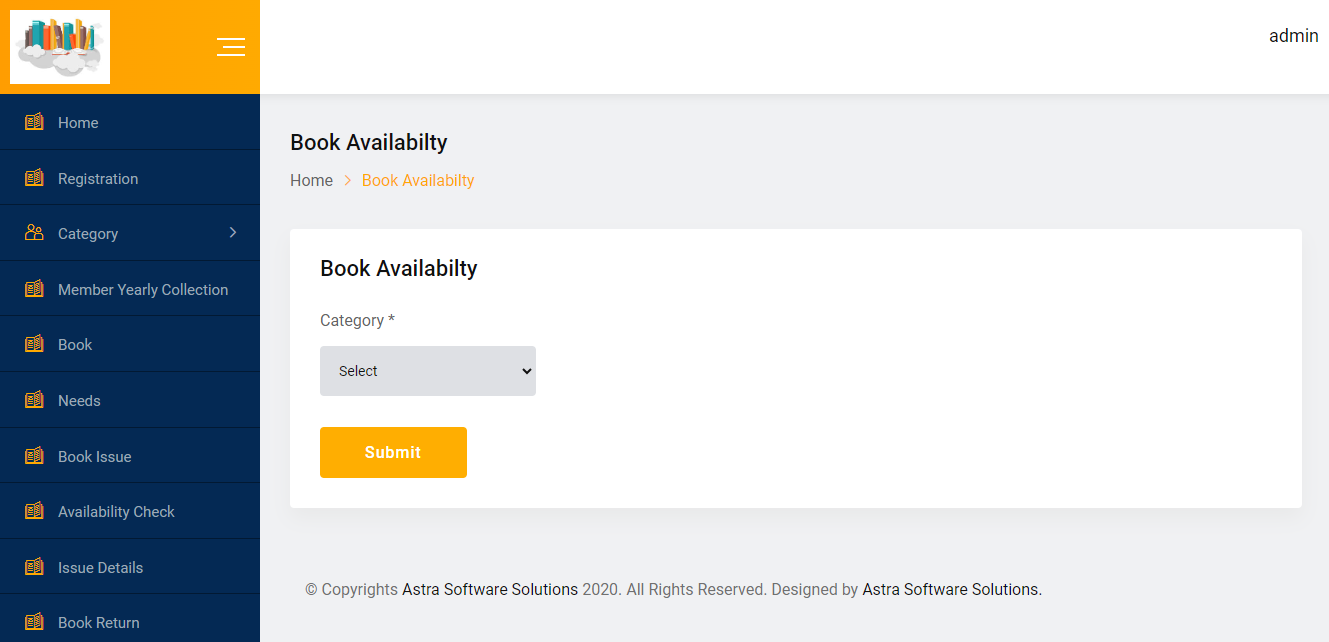Click the book icon beside Registration

[34, 178]
